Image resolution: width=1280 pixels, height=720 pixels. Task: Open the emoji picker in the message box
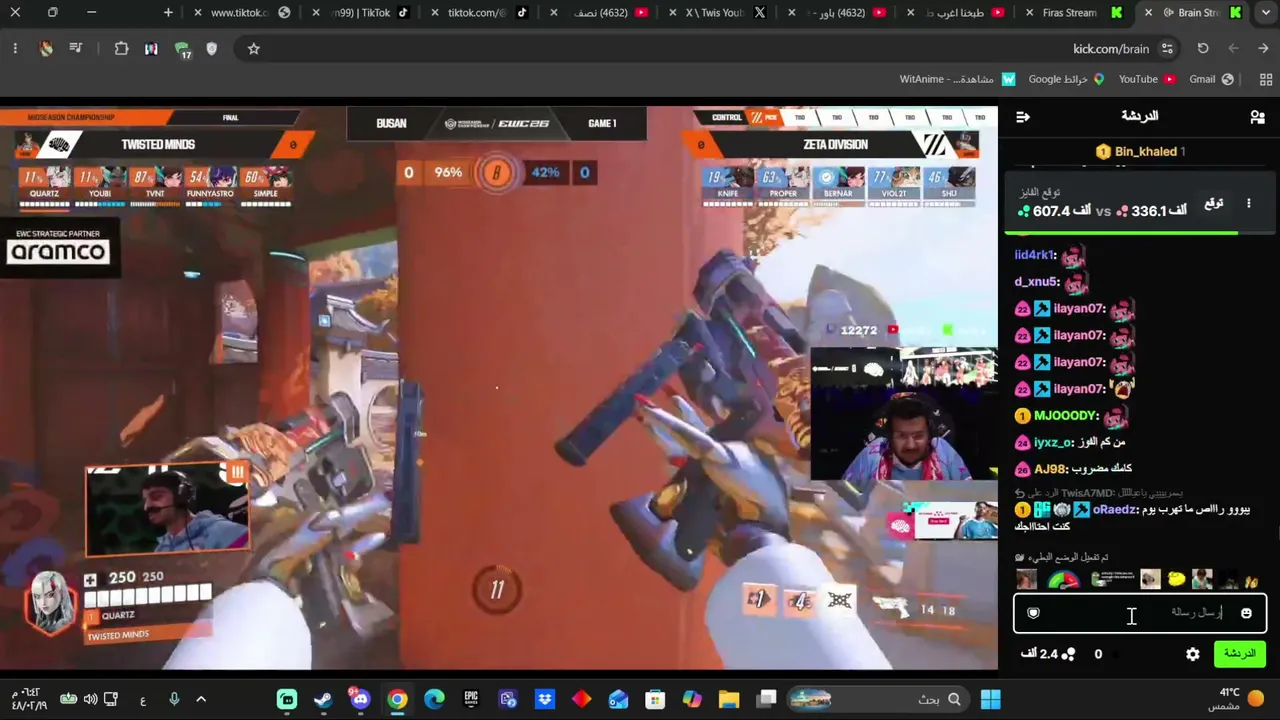[x=1246, y=613]
